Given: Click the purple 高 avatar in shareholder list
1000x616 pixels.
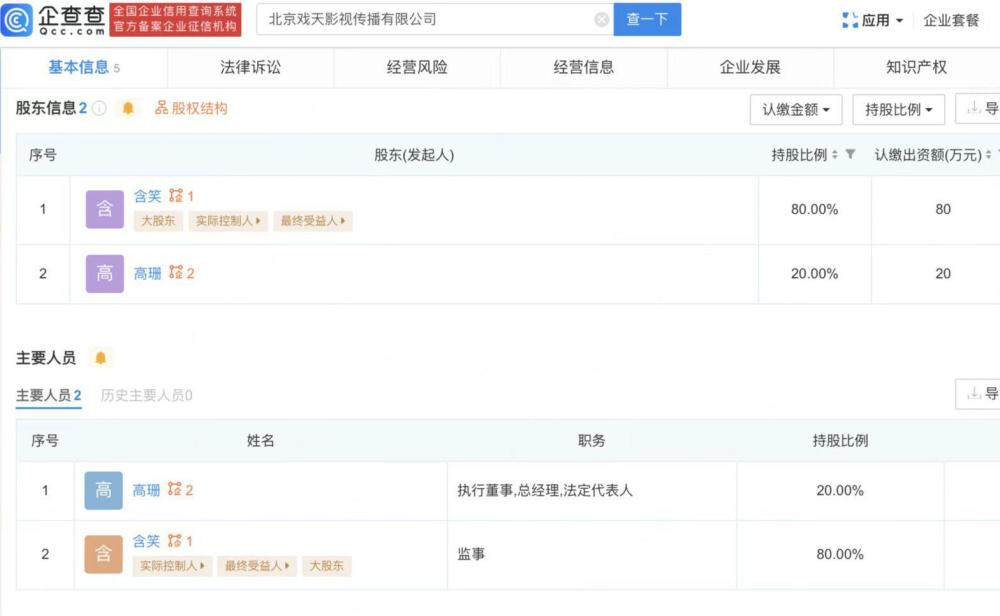Looking at the screenshot, I should pyautogui.click(x=105, y=273).
